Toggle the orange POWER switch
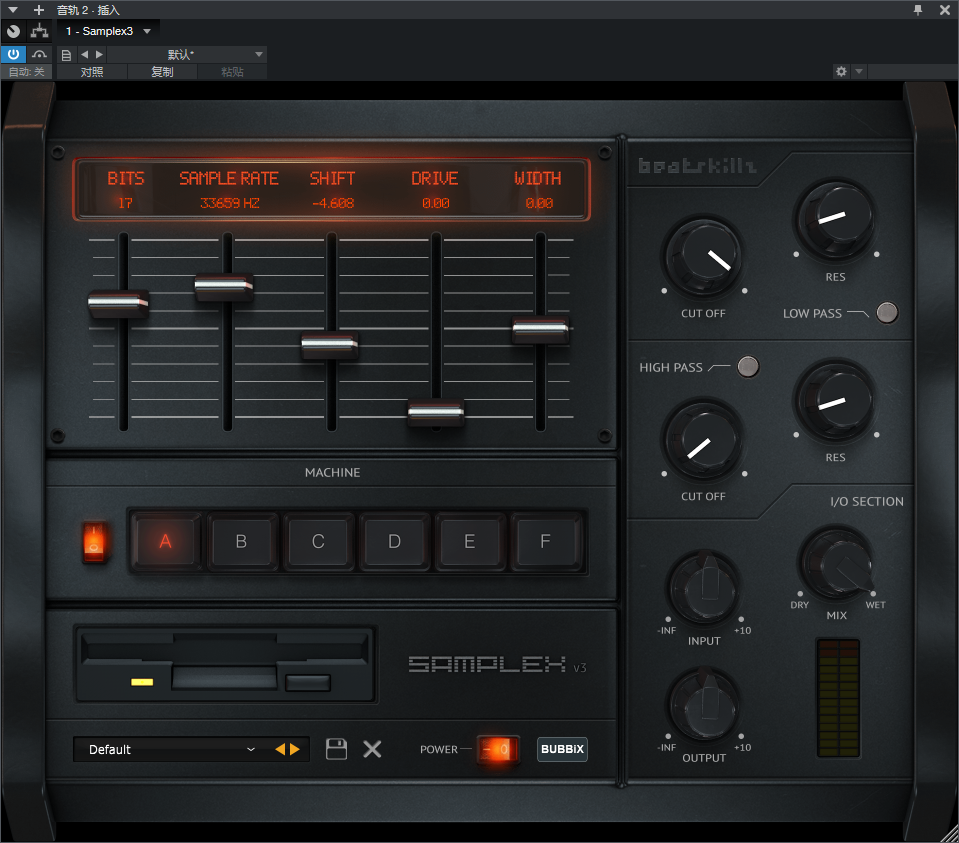 pos(498,749)
